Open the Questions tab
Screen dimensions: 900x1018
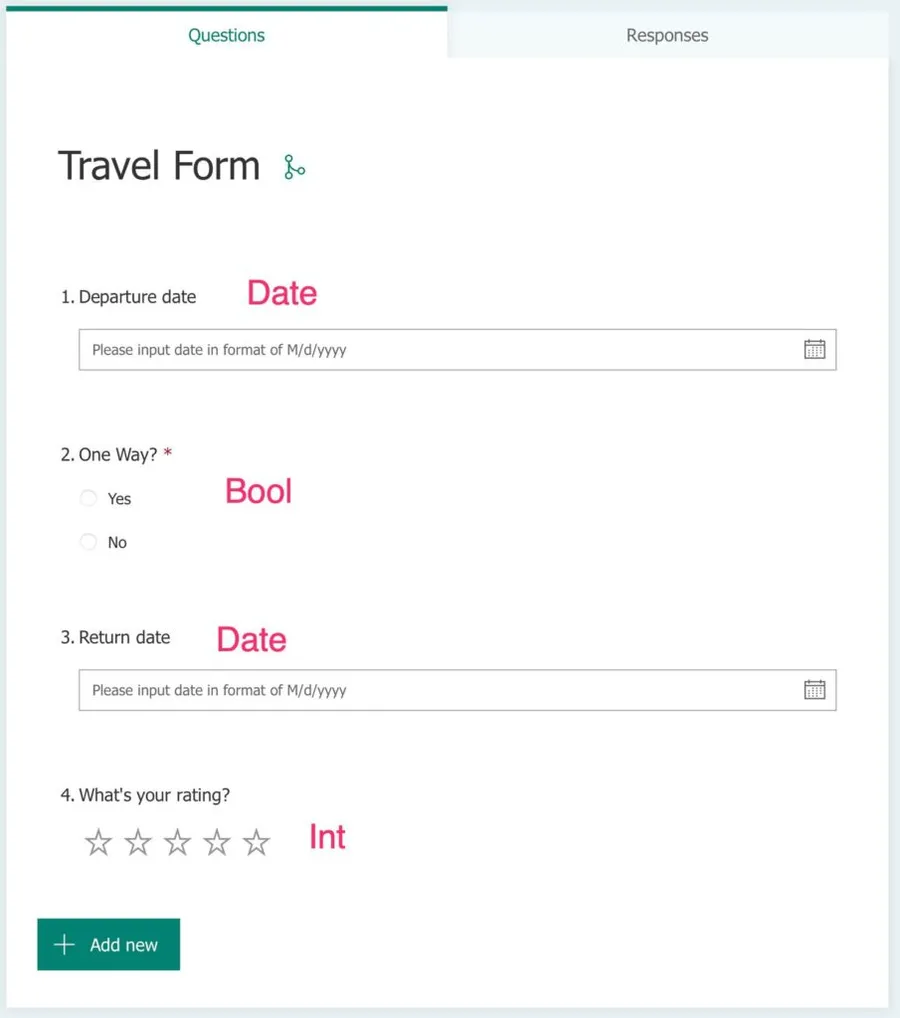[227, 35]
